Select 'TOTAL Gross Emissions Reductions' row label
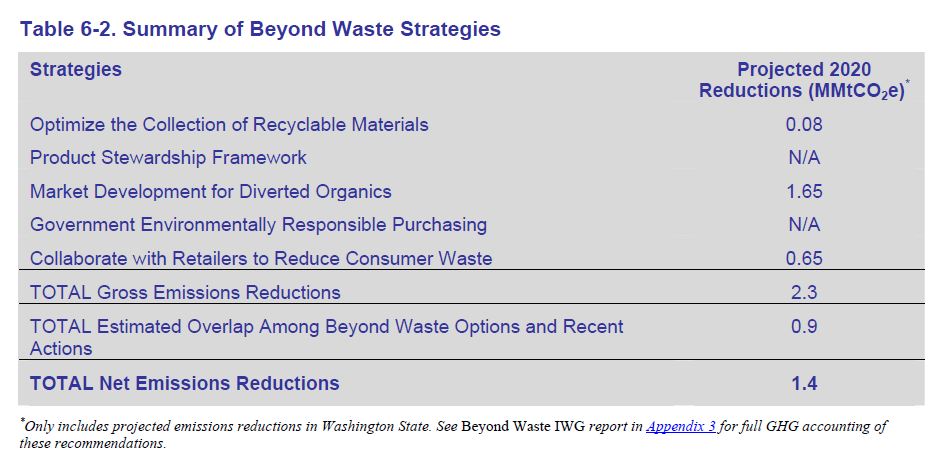 185,293
